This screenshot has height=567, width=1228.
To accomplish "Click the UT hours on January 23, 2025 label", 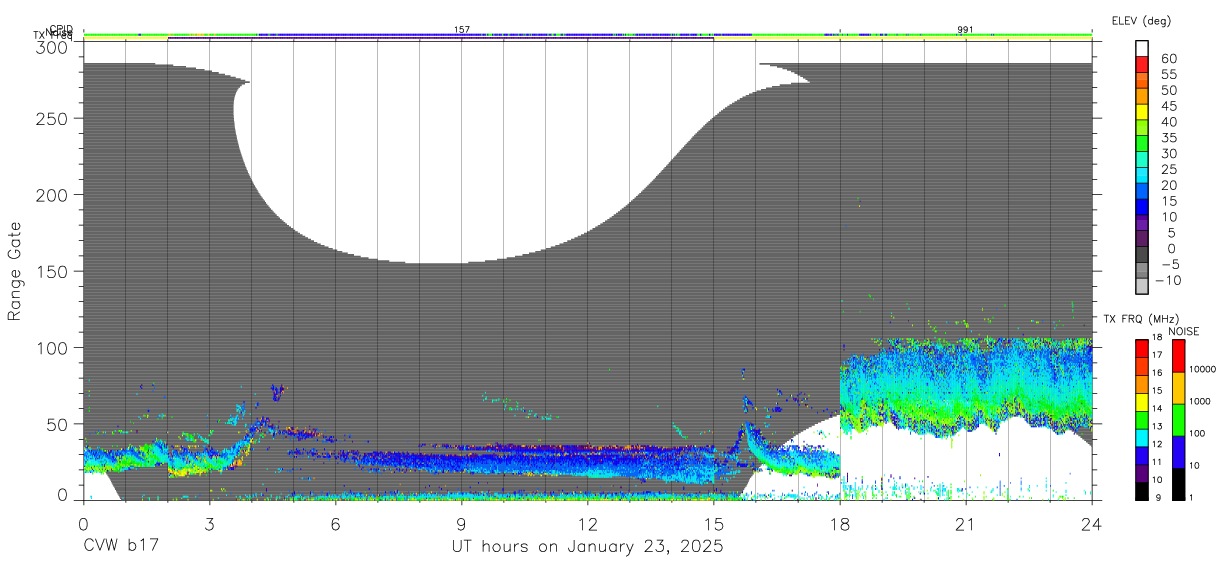I will pos(588,547).
